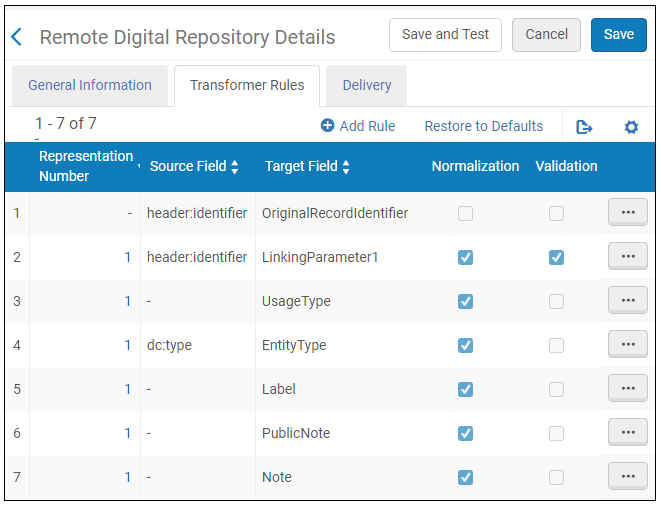Click the Target Field column header
The image size is (661, 505).
(x=301, y=166)
